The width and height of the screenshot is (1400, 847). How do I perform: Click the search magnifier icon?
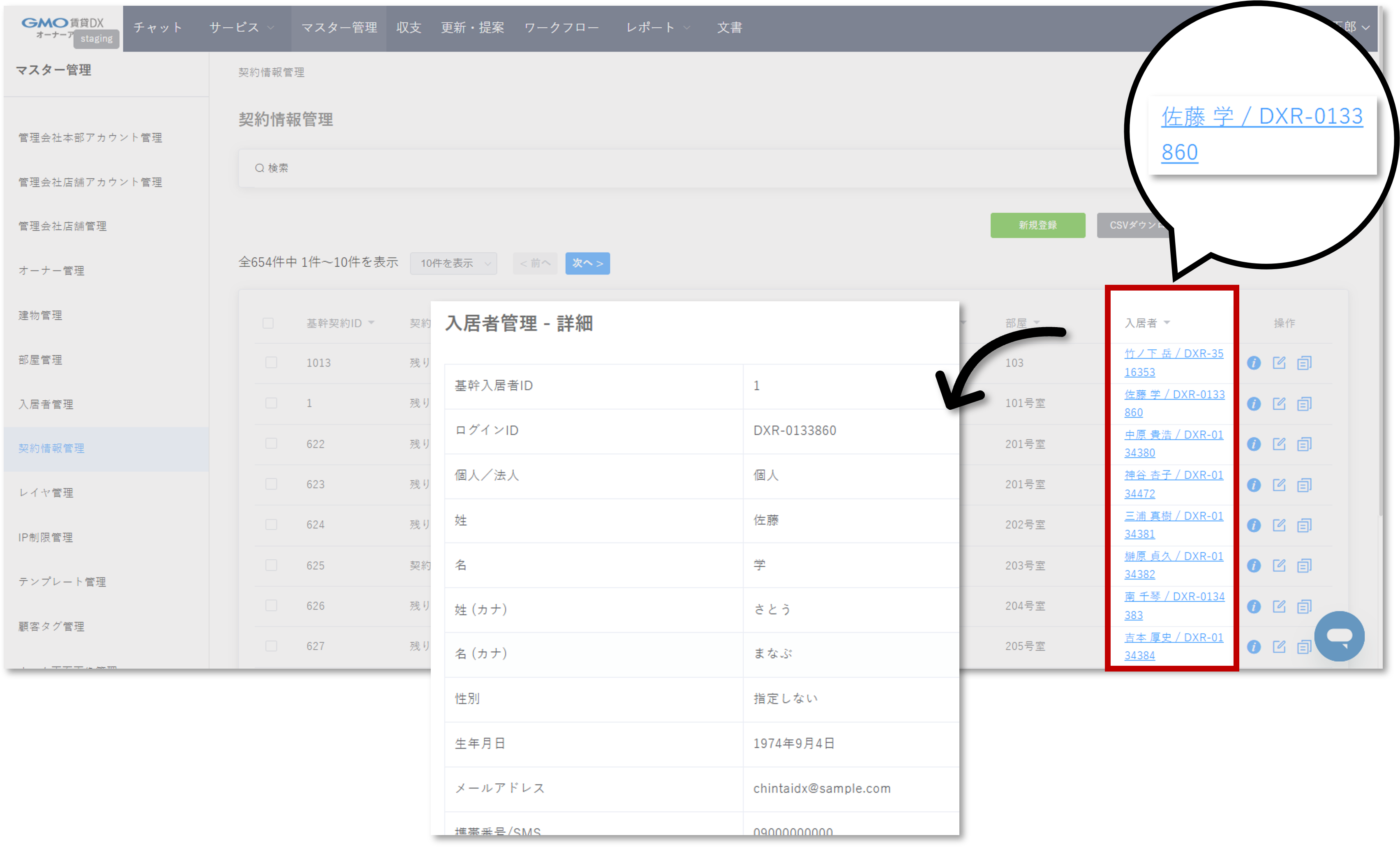click(260, 168)
